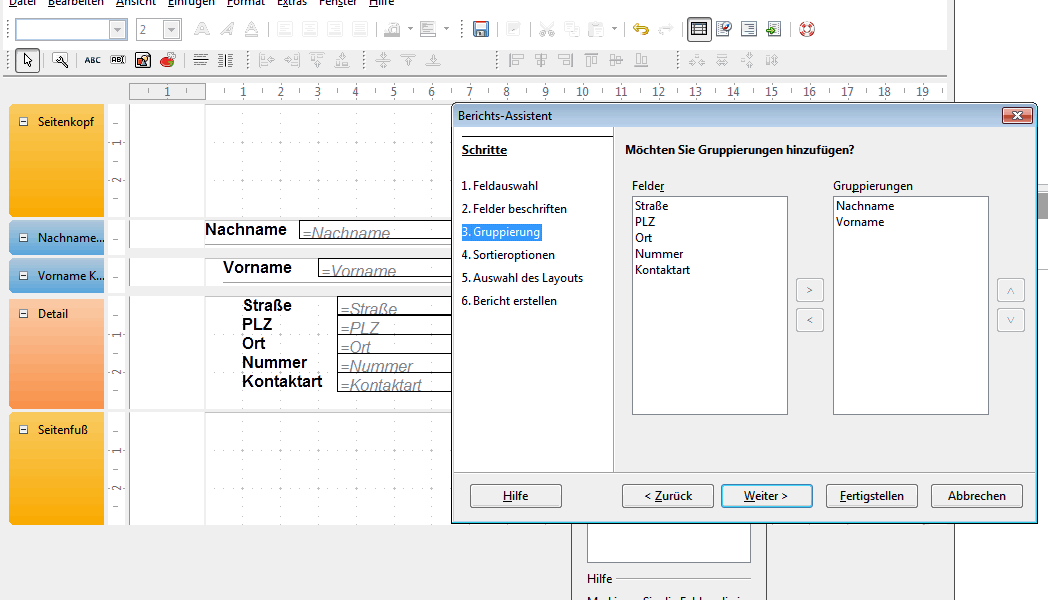This screenshot has height=600, width=1048.
Task: Run the report with the Execute Report icon
Action: (x=773, y=29)
